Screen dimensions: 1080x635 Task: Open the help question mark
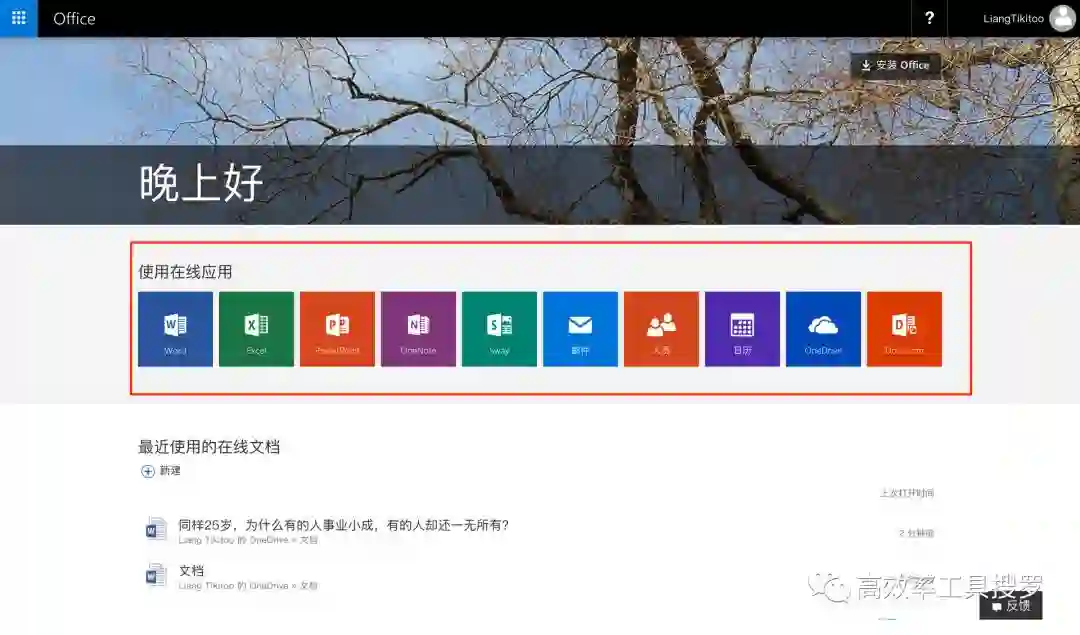point(929,18)
